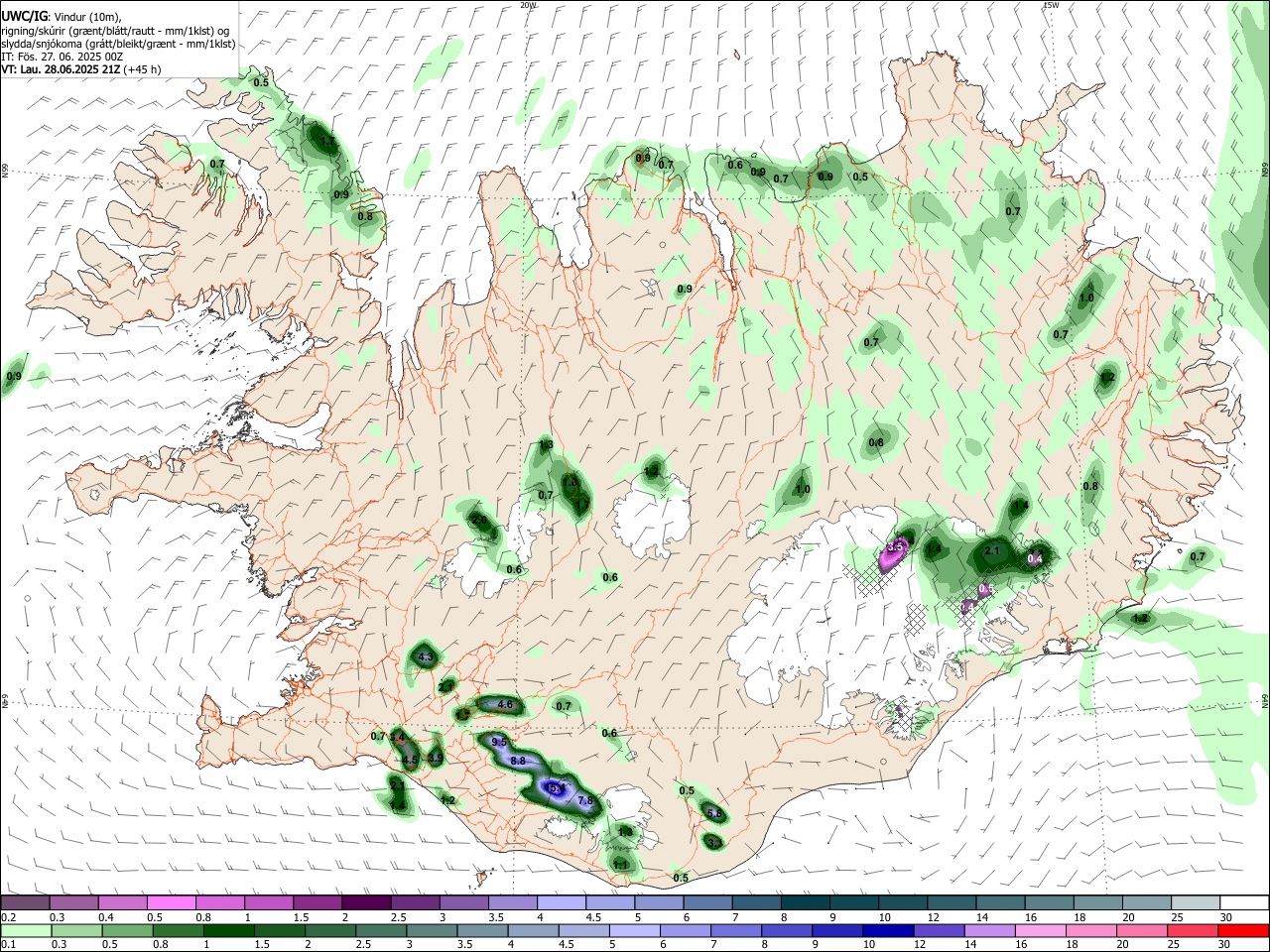This screenshot has width=1270, height=952.
Task: Click the "8.8" rainfall value on the map
Action: point(518,761)
